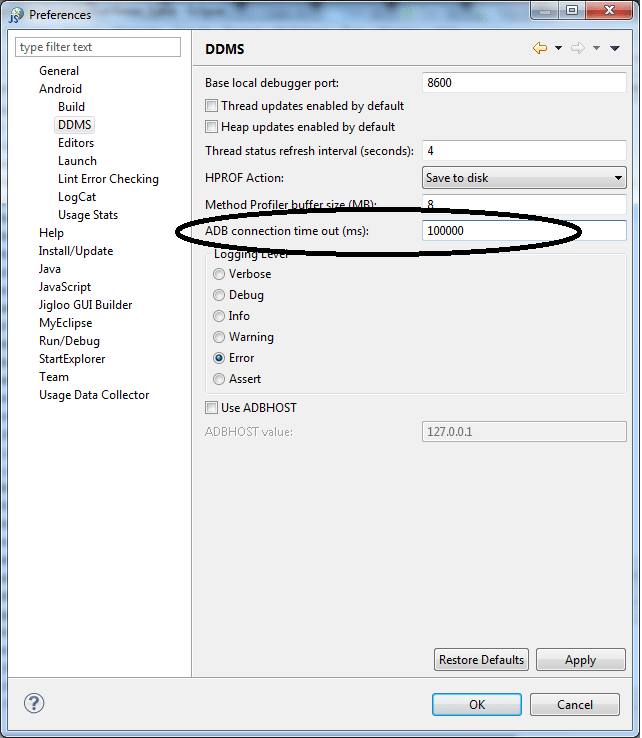The width and height of the screenshot is (642, 738).
Task: Click the forward navigation arrow icon
Action: [578, 48]
